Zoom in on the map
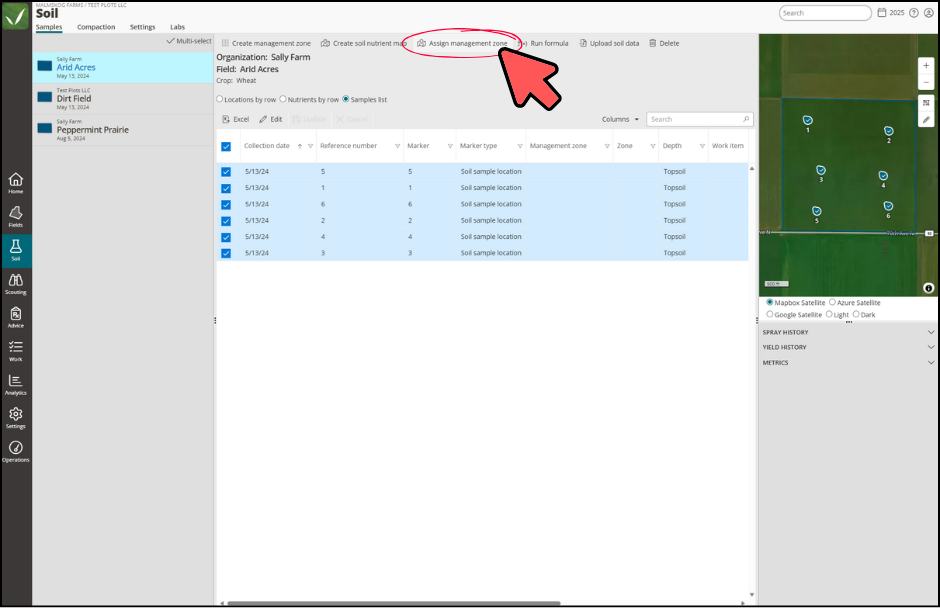The width and height of the screenshot is (940, 610). [926, 65]
